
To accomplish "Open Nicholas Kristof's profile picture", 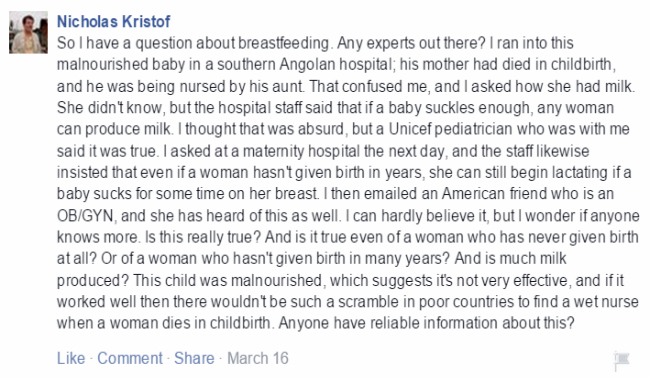I will (29, 32).
